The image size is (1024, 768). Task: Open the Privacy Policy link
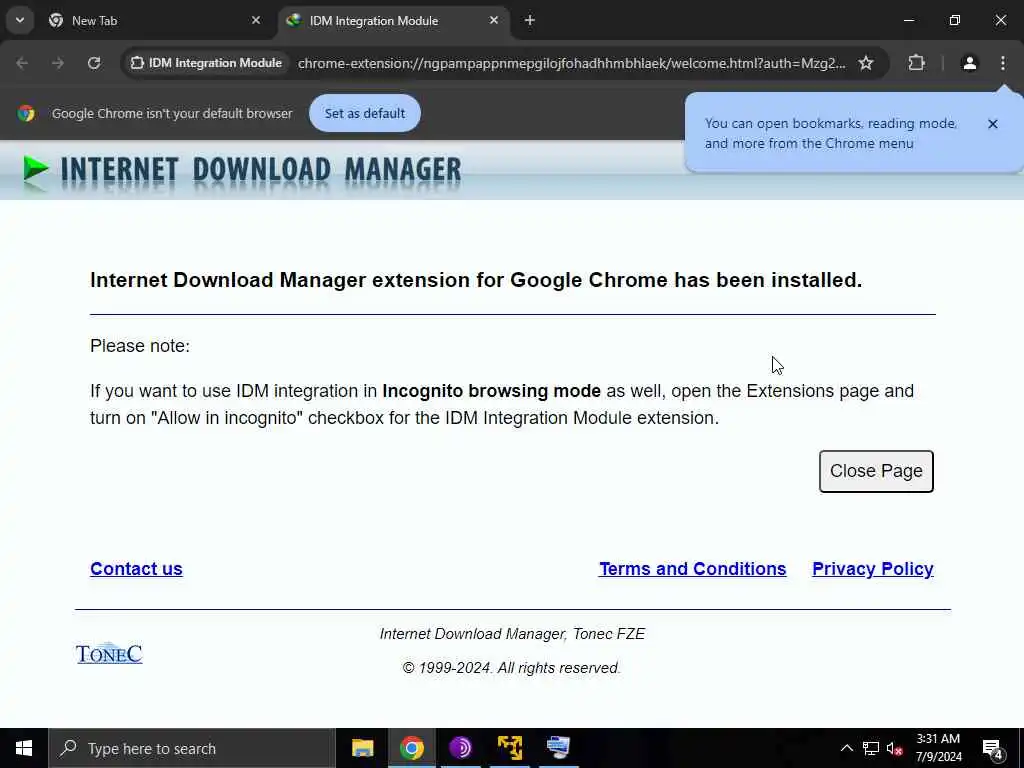click(x=872, y=569)
